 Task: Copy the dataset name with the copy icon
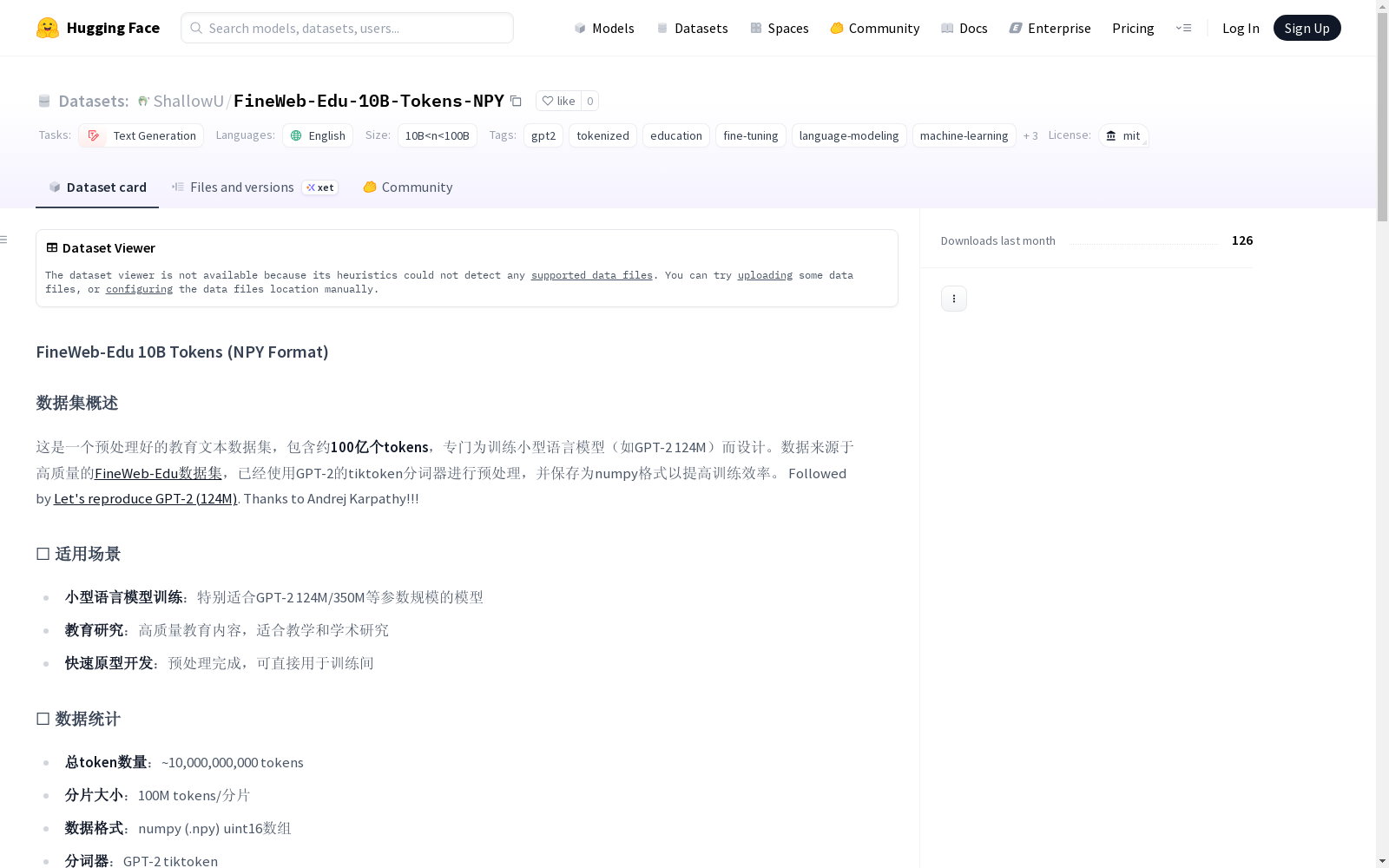516,101
